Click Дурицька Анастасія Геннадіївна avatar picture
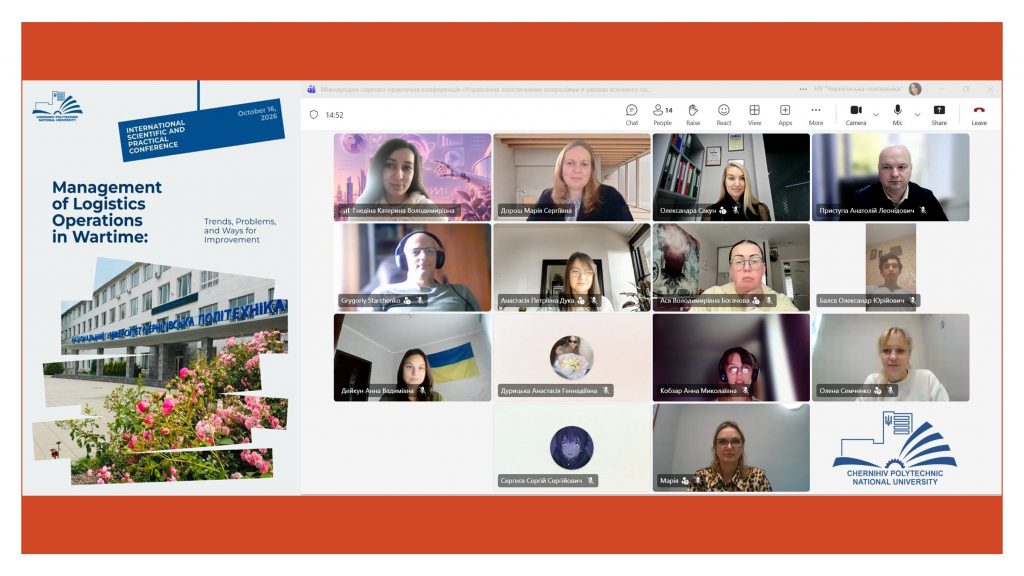Image resolution: width=1024 pixels, height=576 pixels. (571, 357)
